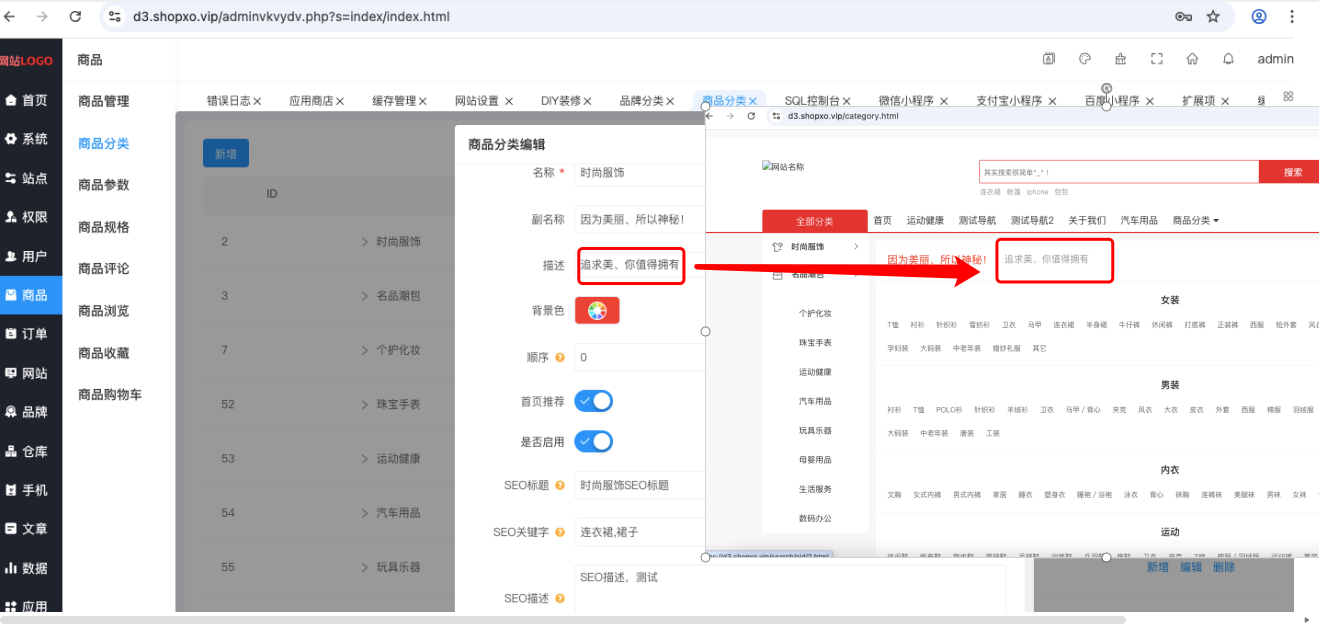This screenshot has width=1319, height=627.
Task: Open the 商品分类 dropdown in storefront navigation
Action: tap(1195, 221)
